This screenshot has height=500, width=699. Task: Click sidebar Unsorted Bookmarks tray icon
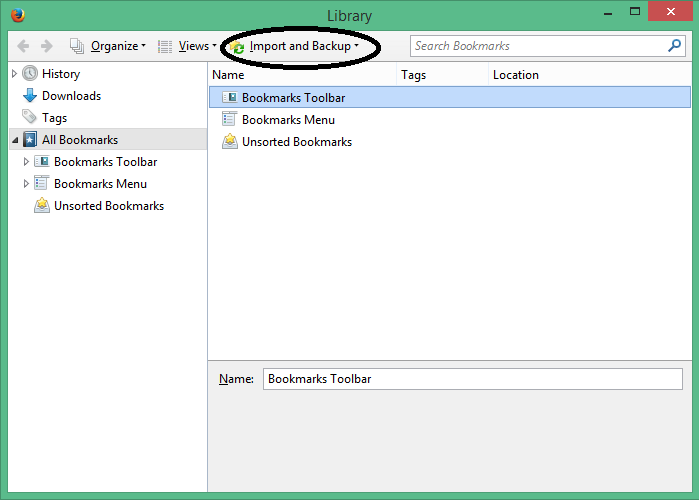[42, 205]
